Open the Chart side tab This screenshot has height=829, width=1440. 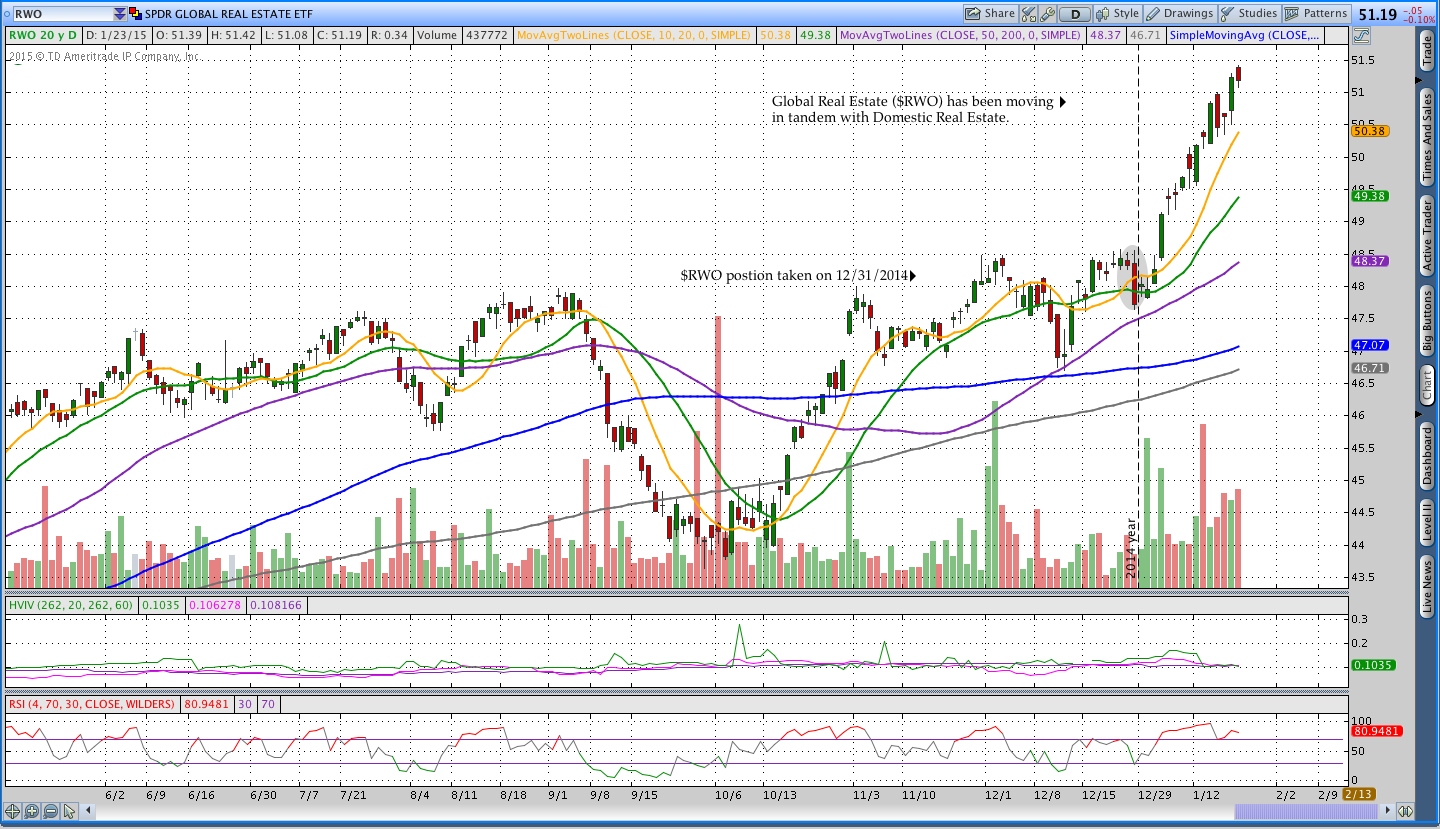click(x=1428, y=384)
